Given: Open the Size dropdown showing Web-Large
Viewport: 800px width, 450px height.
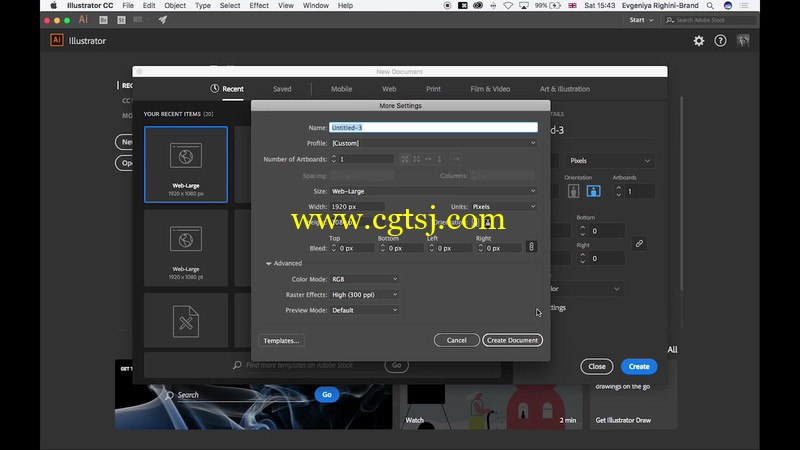Looking at the screenshot, I should coord(433,191).
